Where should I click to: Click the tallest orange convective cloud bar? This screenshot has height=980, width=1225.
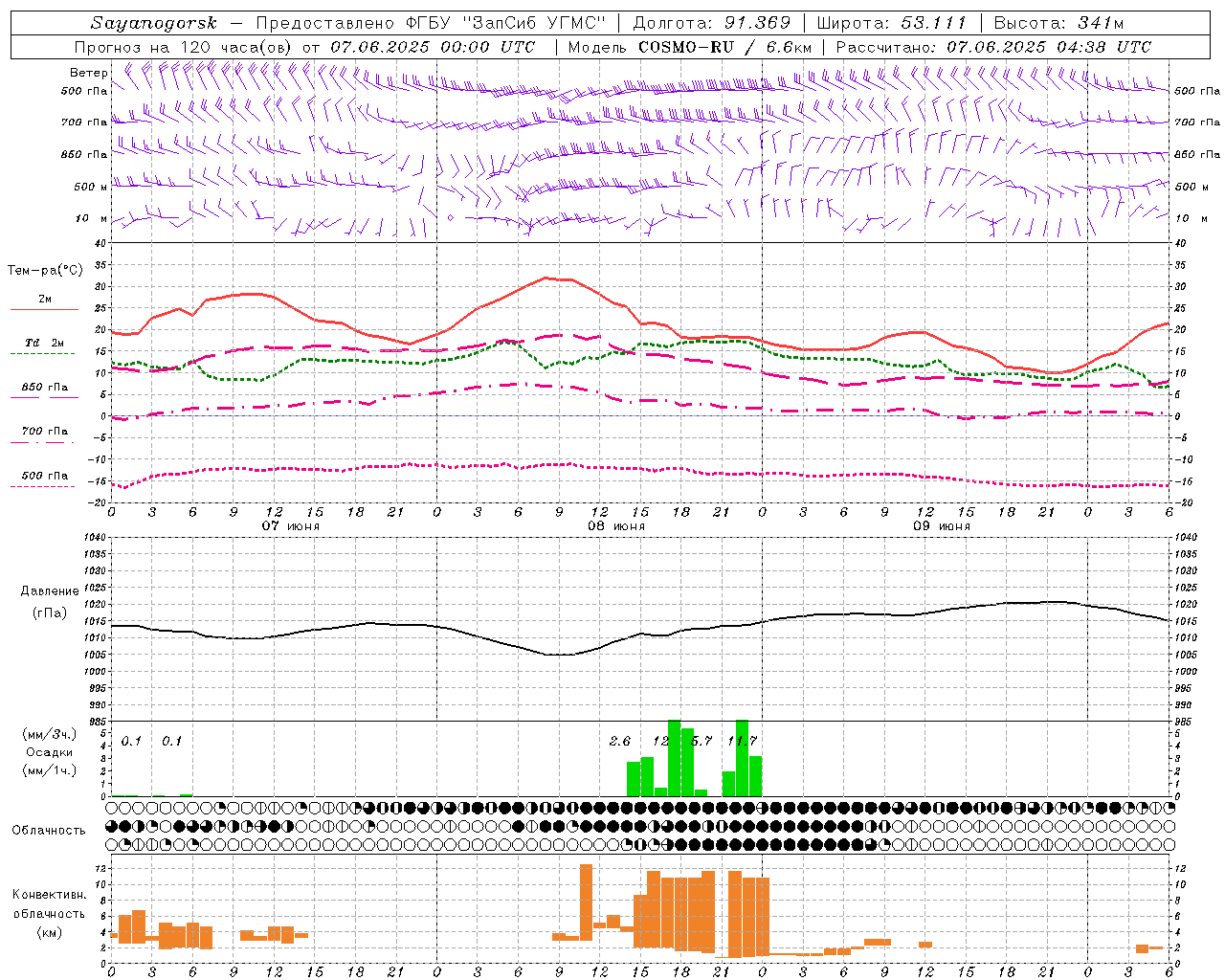pyautogui.click(x=586, y=902)
